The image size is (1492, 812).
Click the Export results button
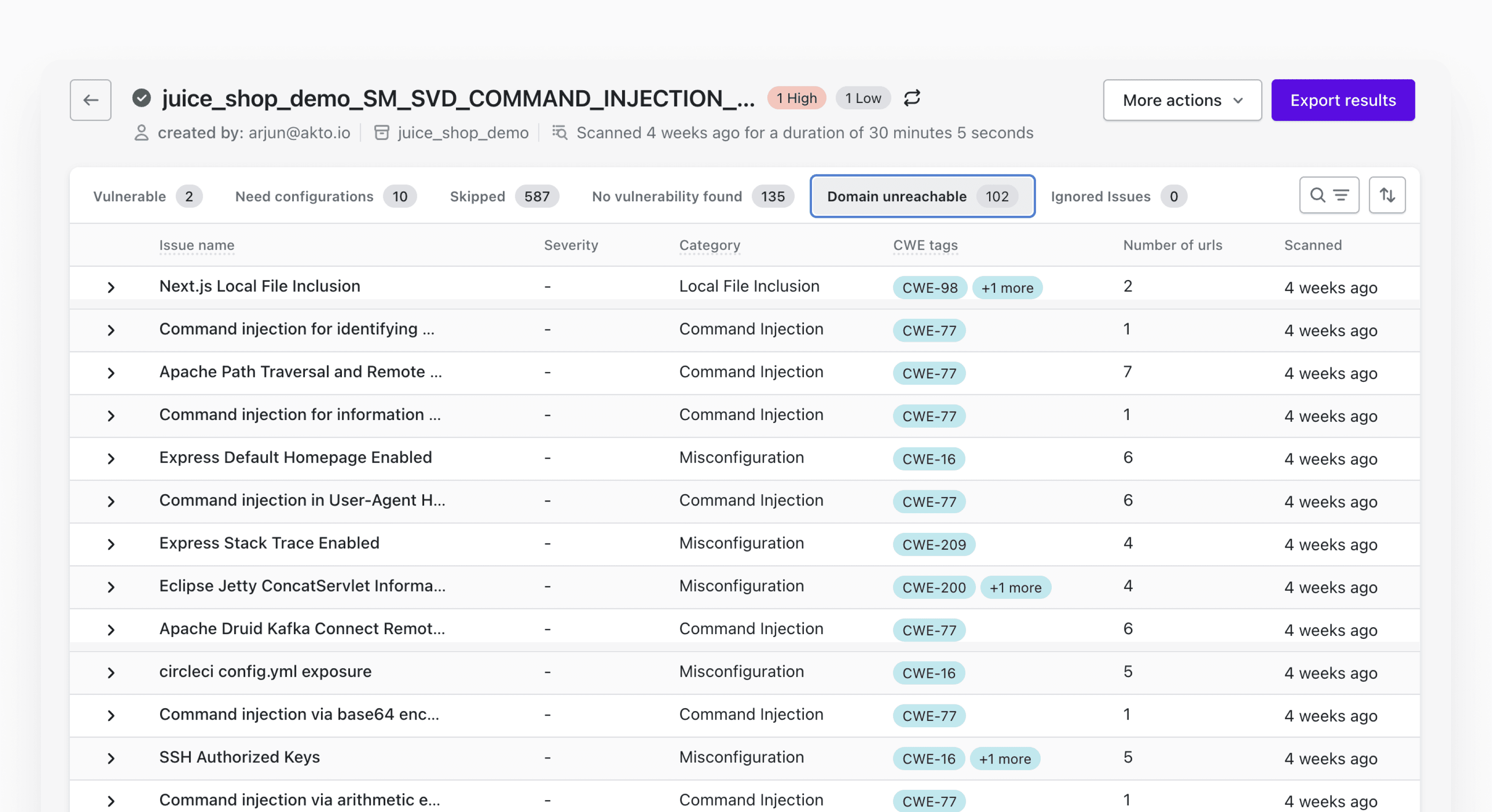click(1343, 100)
